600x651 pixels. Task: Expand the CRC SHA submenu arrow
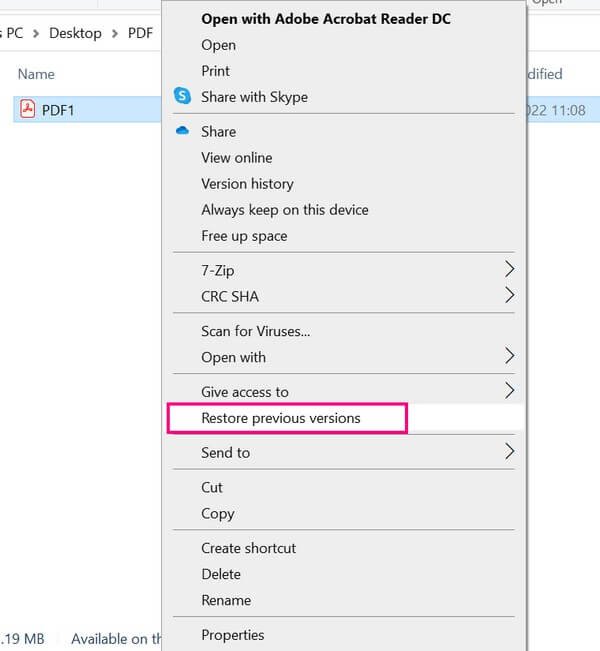pyautogui.click(x=509, y=295)
